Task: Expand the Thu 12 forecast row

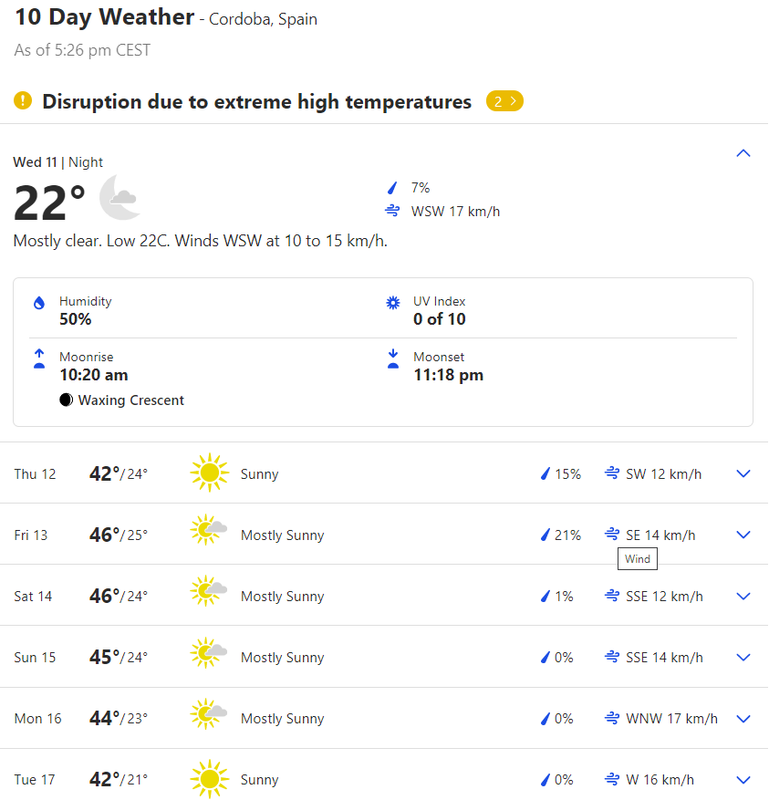Action: (x=743, y=474)
